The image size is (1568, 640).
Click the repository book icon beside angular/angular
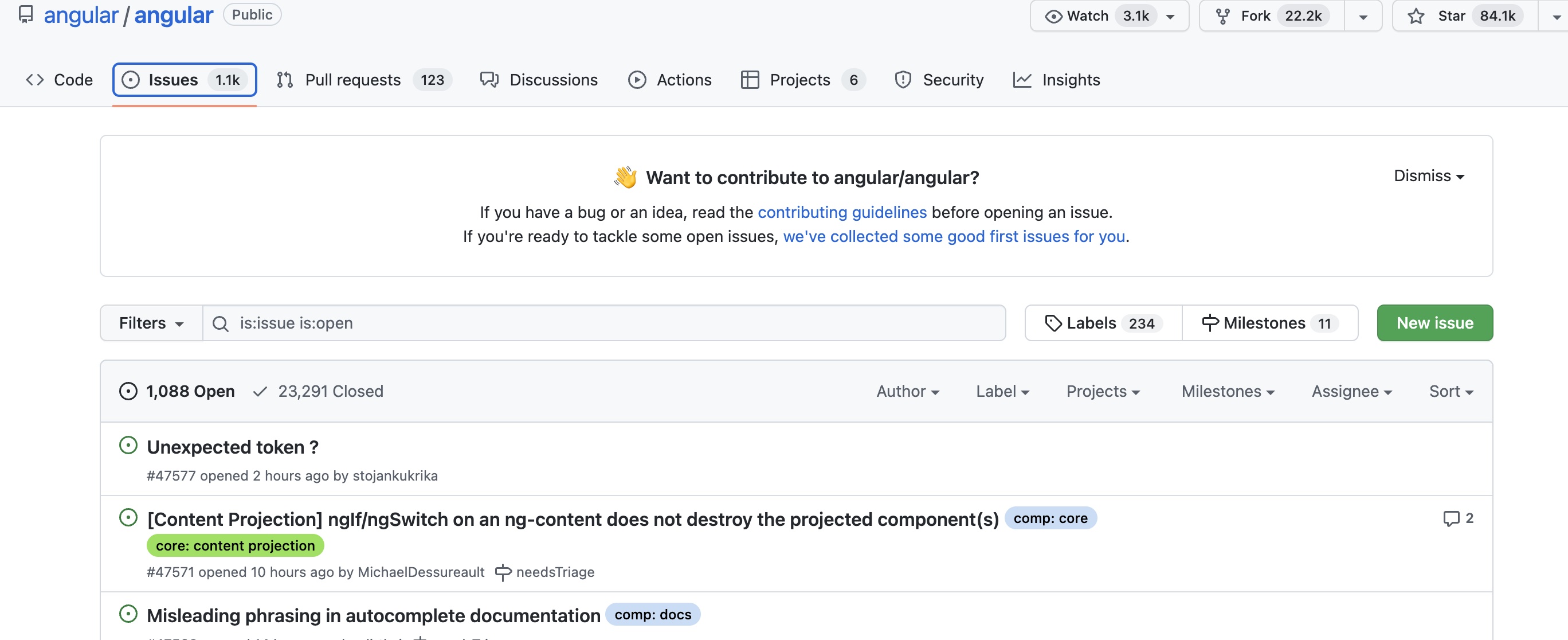tap(26, 14)
